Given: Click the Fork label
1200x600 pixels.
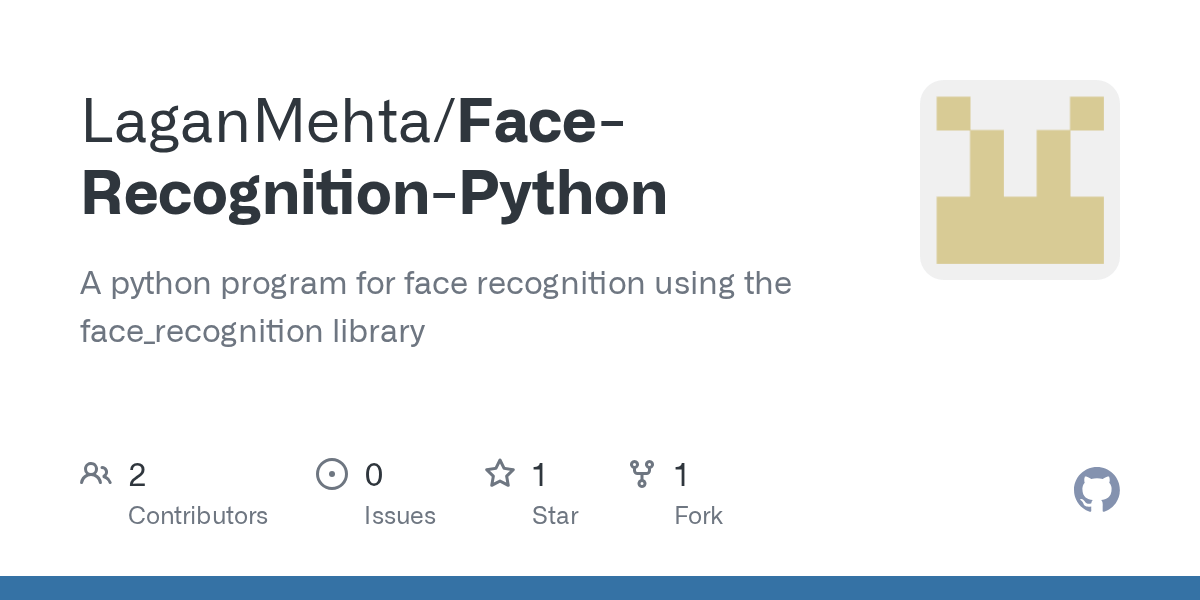Looking at the screenshot, I should 698,516.
